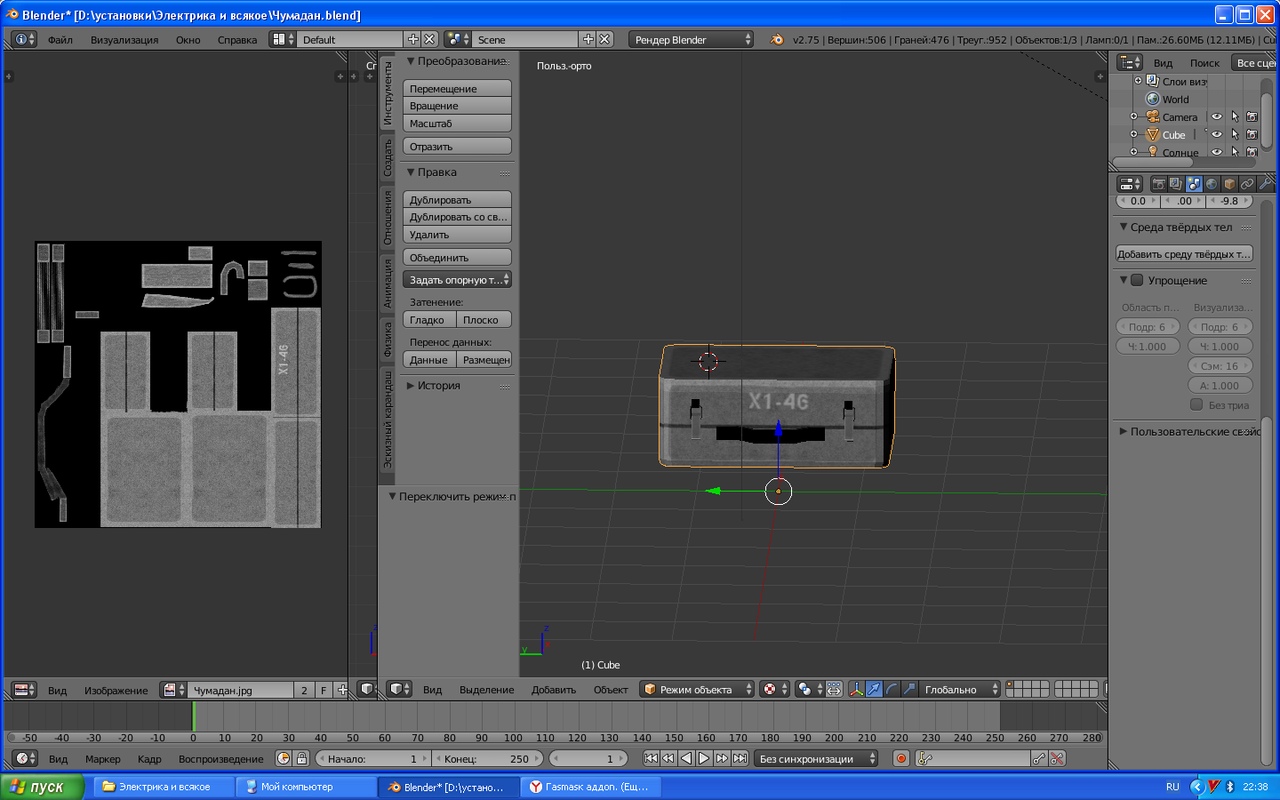This screenshot has height=800, width=1280.
Task: Click the lock time to other windows icon
Action: pos(301,759)
